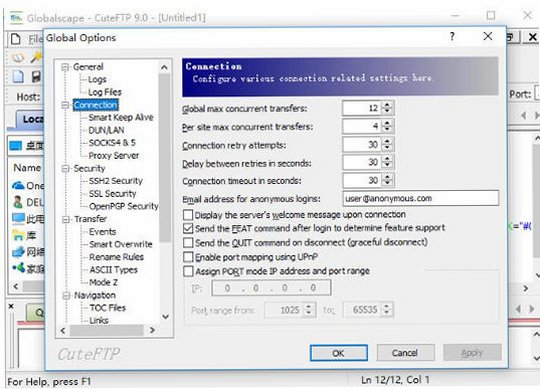Select the Navigation tree item

coord(95,295)
